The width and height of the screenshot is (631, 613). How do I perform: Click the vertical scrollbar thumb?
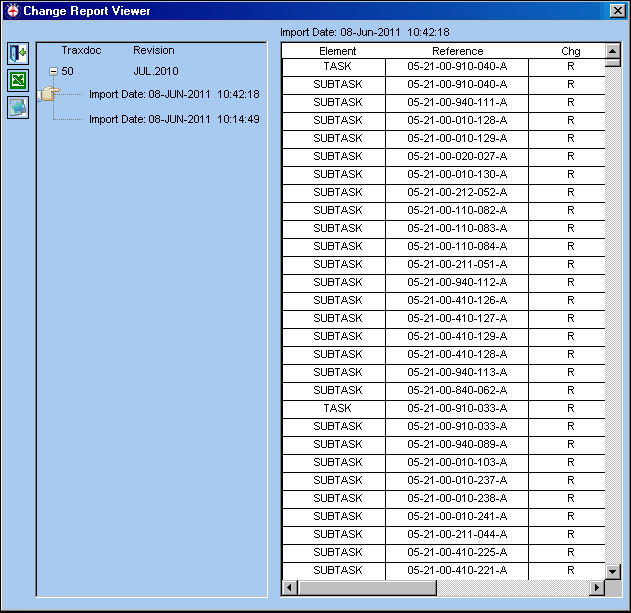click(x=613, y=63)
